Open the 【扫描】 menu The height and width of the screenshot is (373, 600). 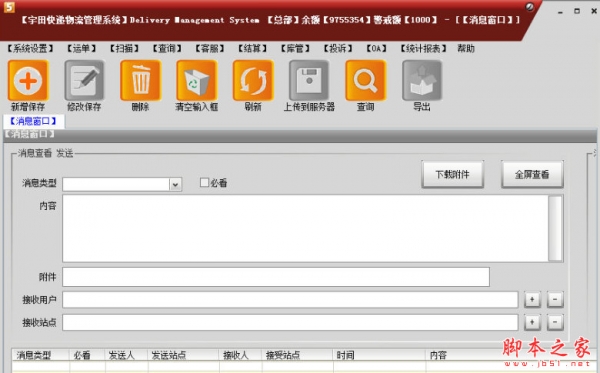point(124,49)
